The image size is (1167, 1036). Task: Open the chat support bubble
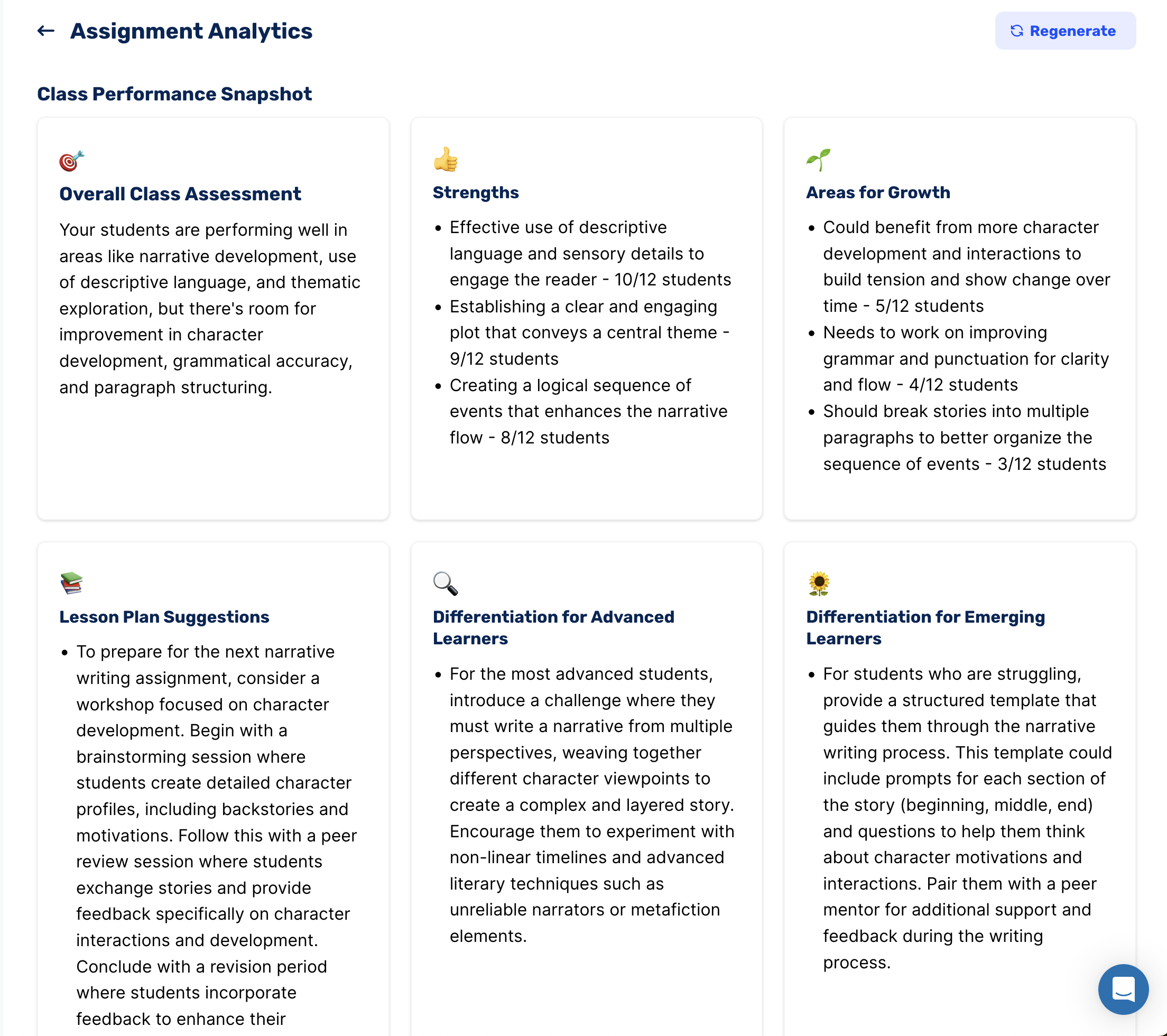(x=1123, y=988)
